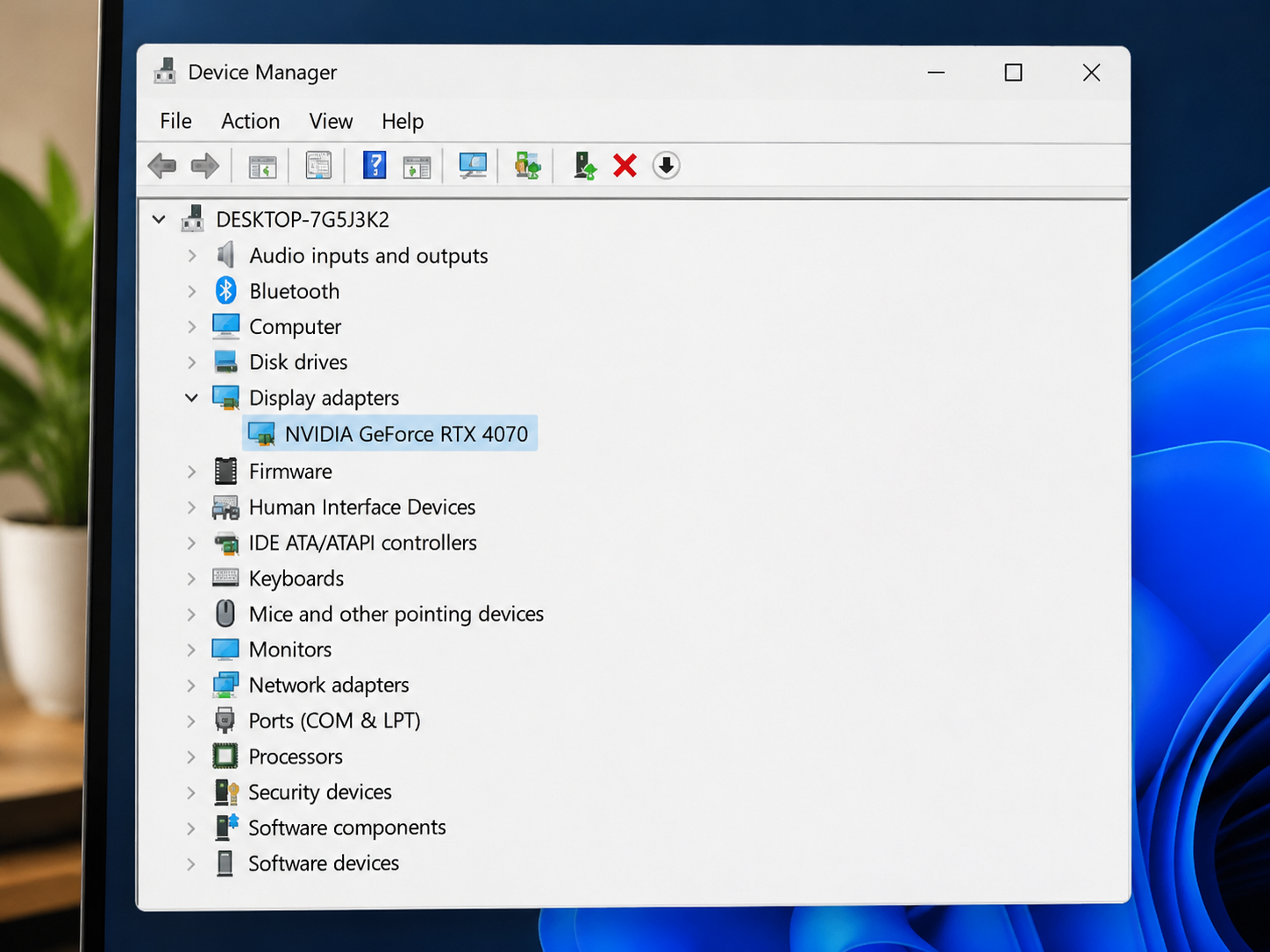Screen dimensions: 1270x952
Task: Expand Audio inputs and outputs
Action: (192, 256)
